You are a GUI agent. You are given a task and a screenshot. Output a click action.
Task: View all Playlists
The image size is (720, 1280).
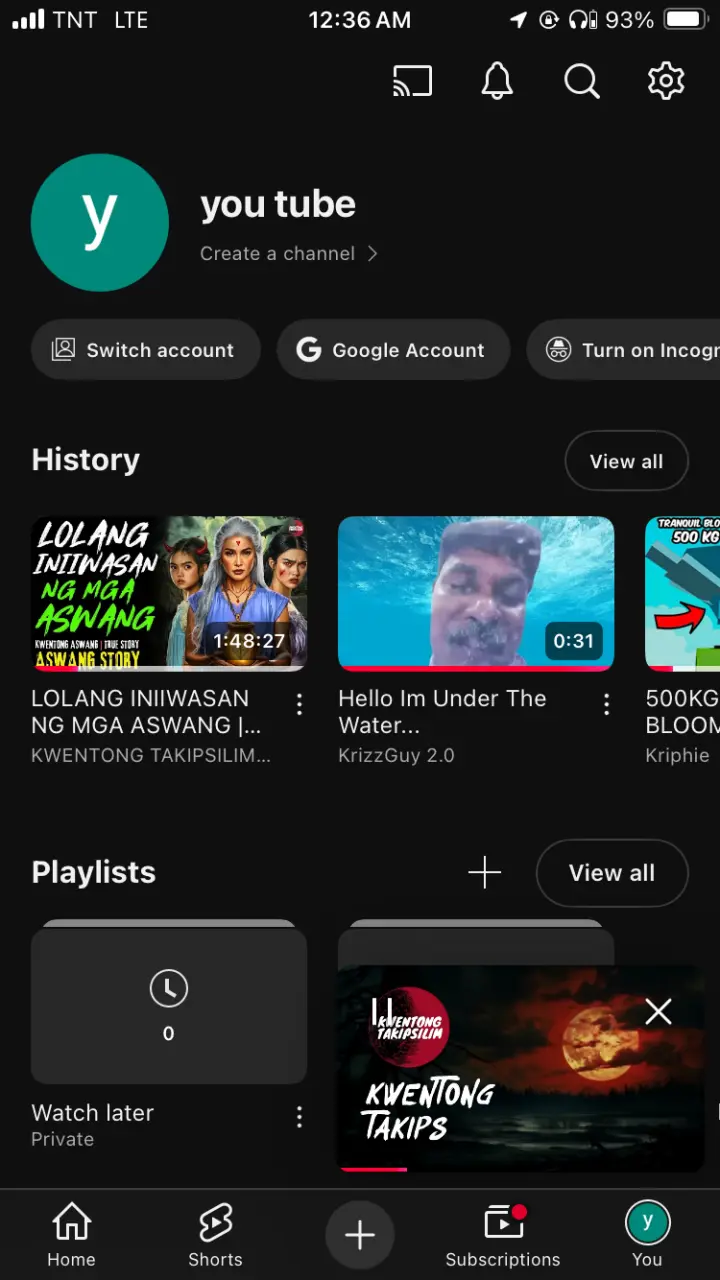612,872
